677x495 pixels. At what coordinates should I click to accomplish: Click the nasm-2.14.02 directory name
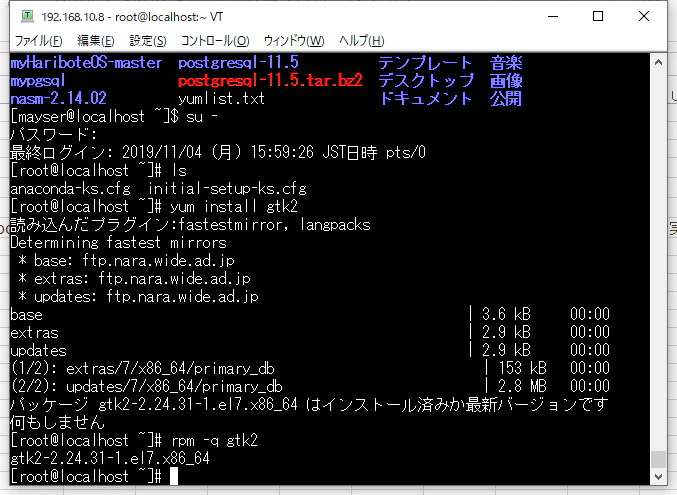(58, 98)
